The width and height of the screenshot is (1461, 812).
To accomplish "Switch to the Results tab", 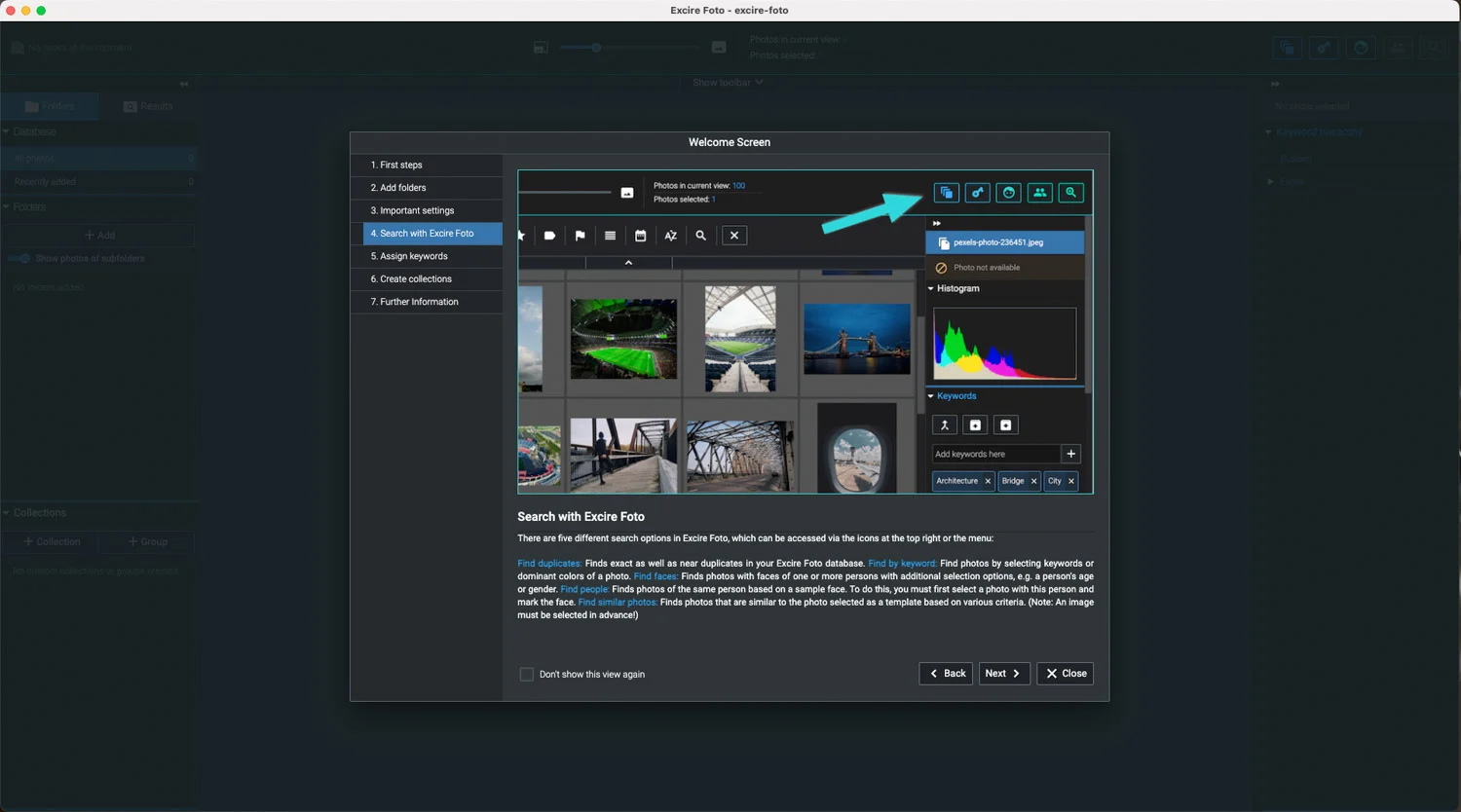I will click(x=148, y=106).
